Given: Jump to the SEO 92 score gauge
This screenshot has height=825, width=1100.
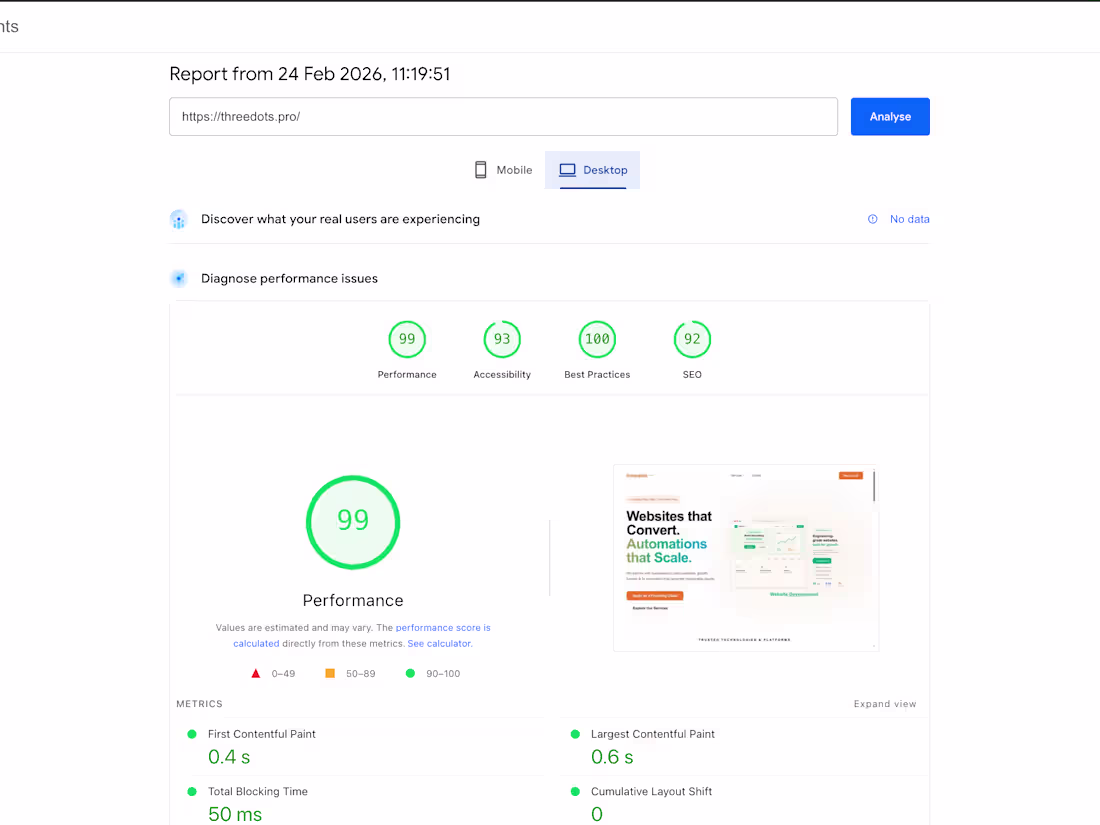Looking at the screenshot, I should coord(692,340).
